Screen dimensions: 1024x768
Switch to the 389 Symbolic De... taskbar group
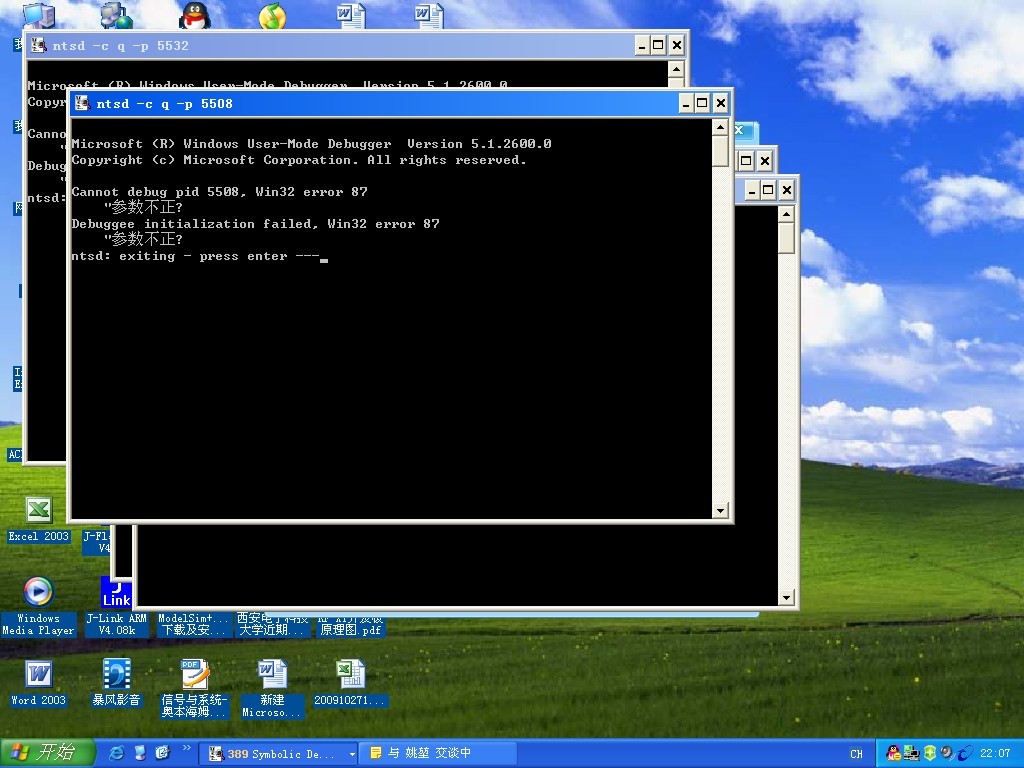(x=277, y=754)
